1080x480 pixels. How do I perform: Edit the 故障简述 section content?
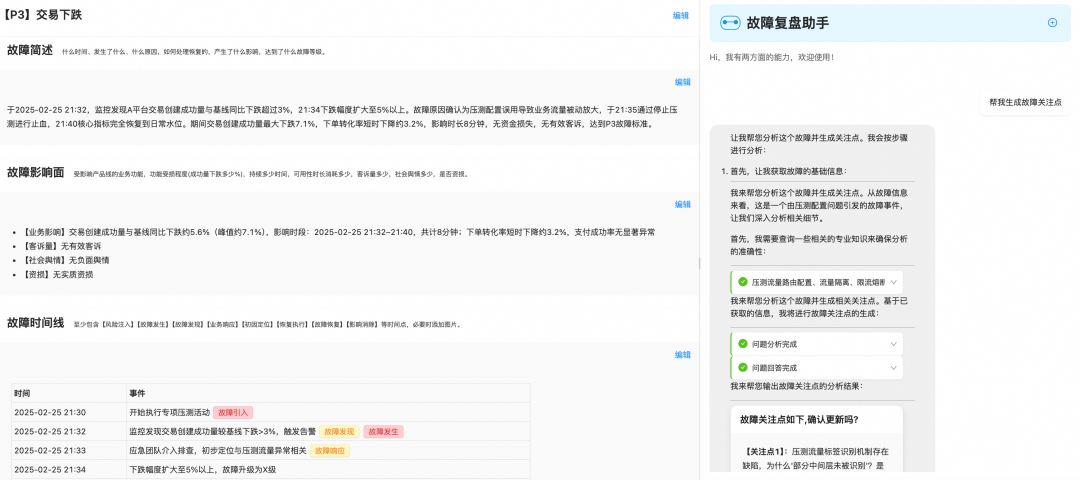[x=682, y=82]
